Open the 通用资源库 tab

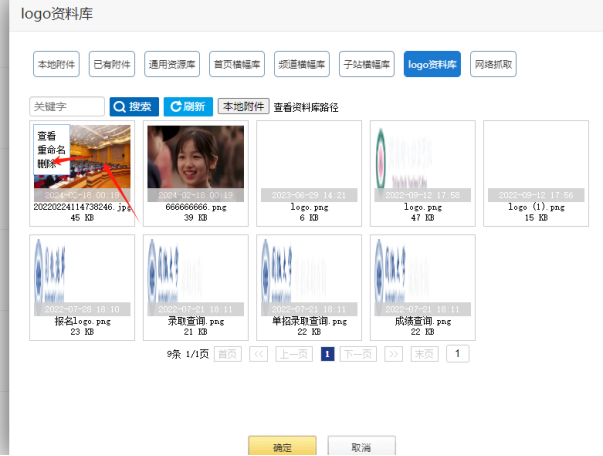[171, 64]
